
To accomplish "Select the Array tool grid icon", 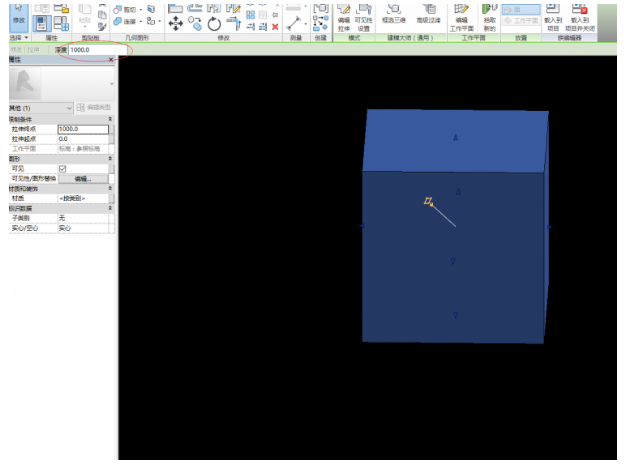I will pos(250,15).
